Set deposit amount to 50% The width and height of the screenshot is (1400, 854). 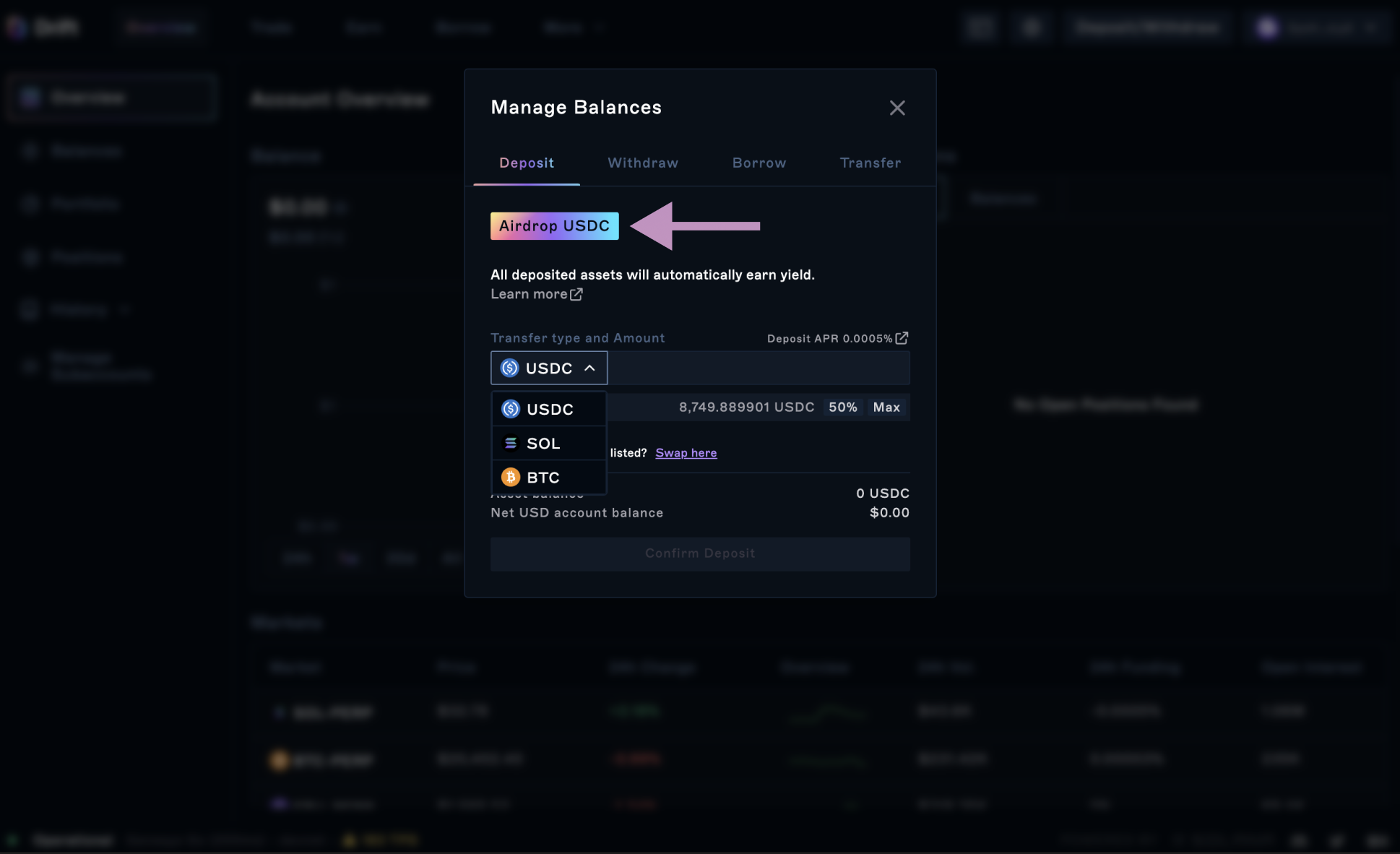[842, 407]
